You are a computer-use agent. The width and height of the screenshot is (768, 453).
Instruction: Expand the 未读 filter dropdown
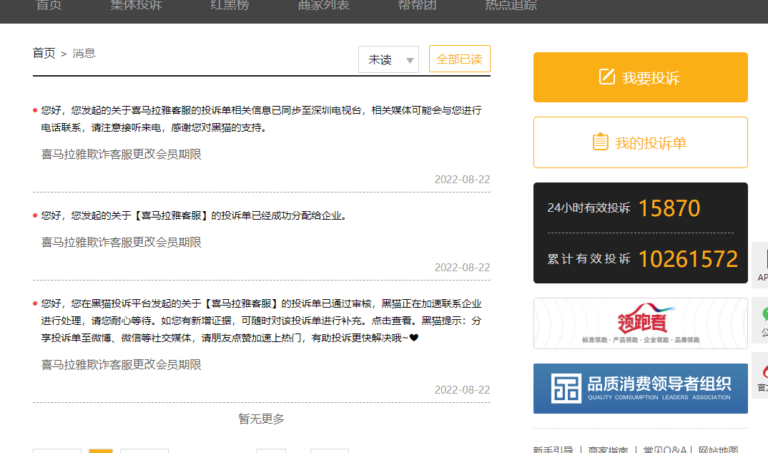[388, 60]
